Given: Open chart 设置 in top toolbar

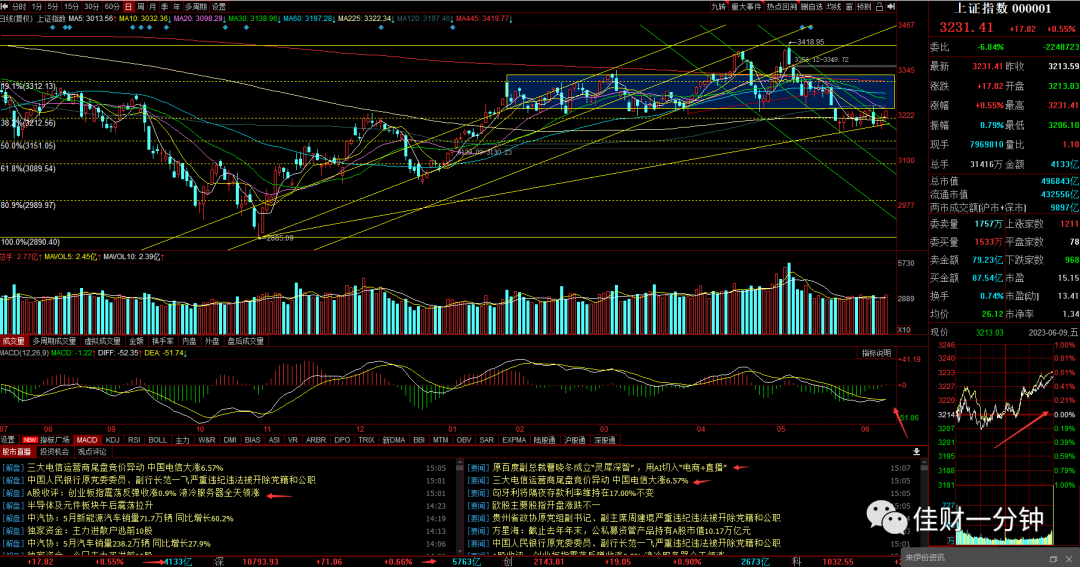Looking at the screenshot, I should click(218, 6).
